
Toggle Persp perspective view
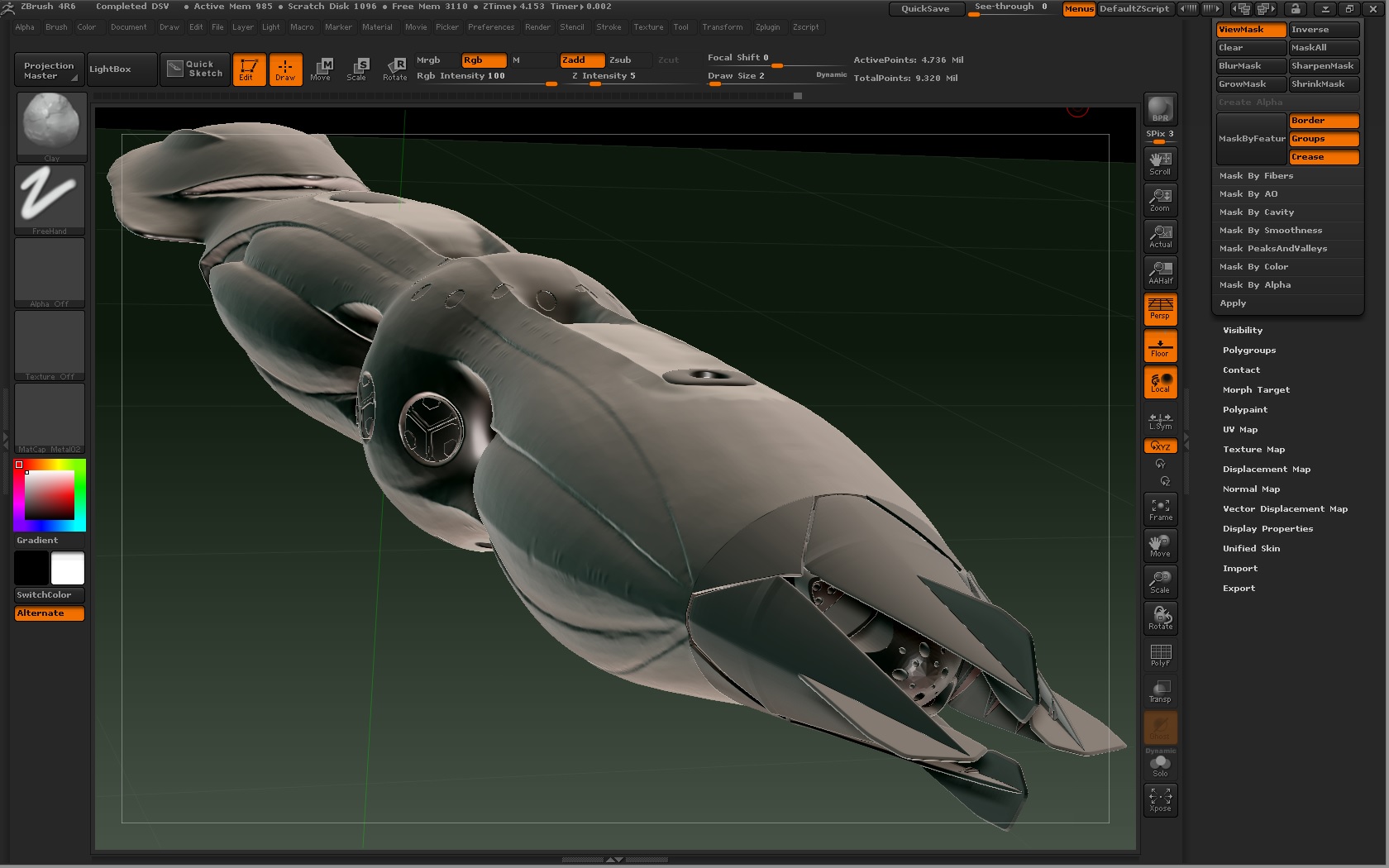[x=1159, y=309]
